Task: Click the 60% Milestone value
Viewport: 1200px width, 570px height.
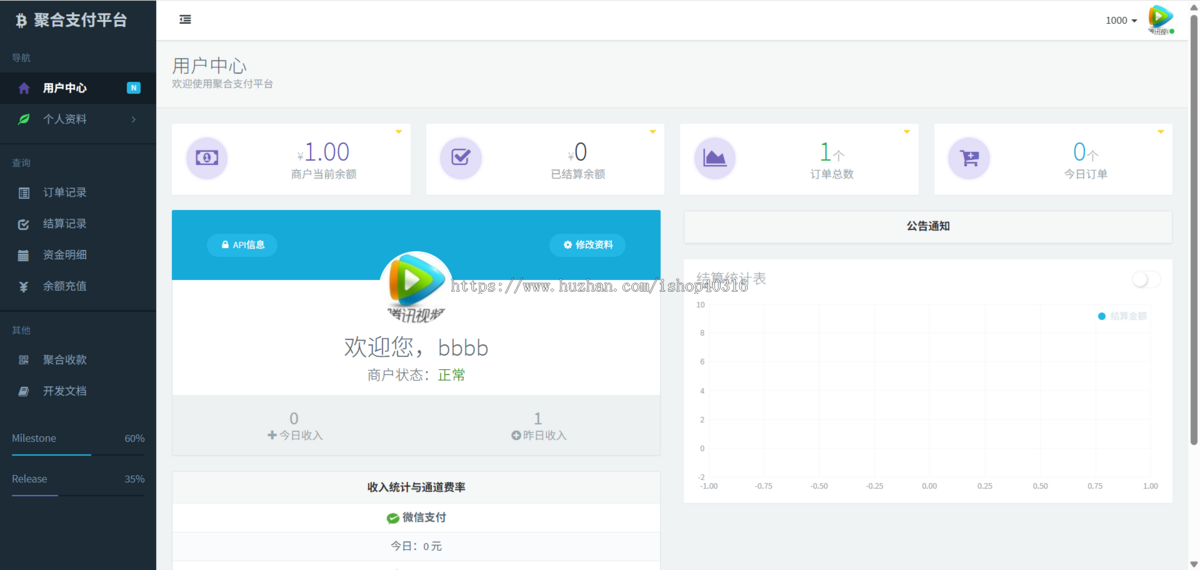Action: pyautogui.click(x=134, y=439)
